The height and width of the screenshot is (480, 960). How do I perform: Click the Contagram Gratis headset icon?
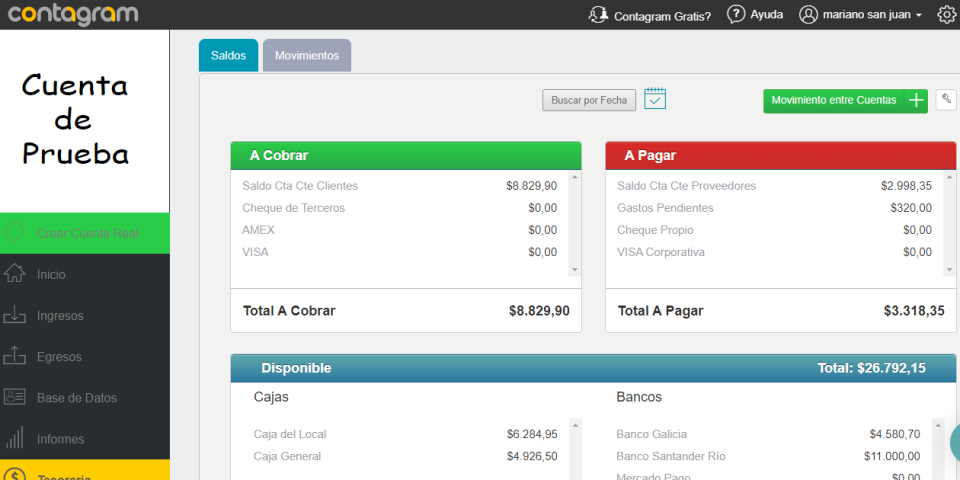(x=598, y=15)
